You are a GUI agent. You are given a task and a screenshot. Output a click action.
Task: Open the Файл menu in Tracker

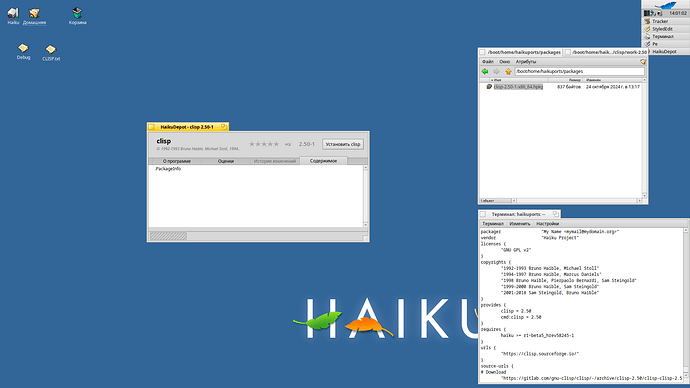(488, 62)
